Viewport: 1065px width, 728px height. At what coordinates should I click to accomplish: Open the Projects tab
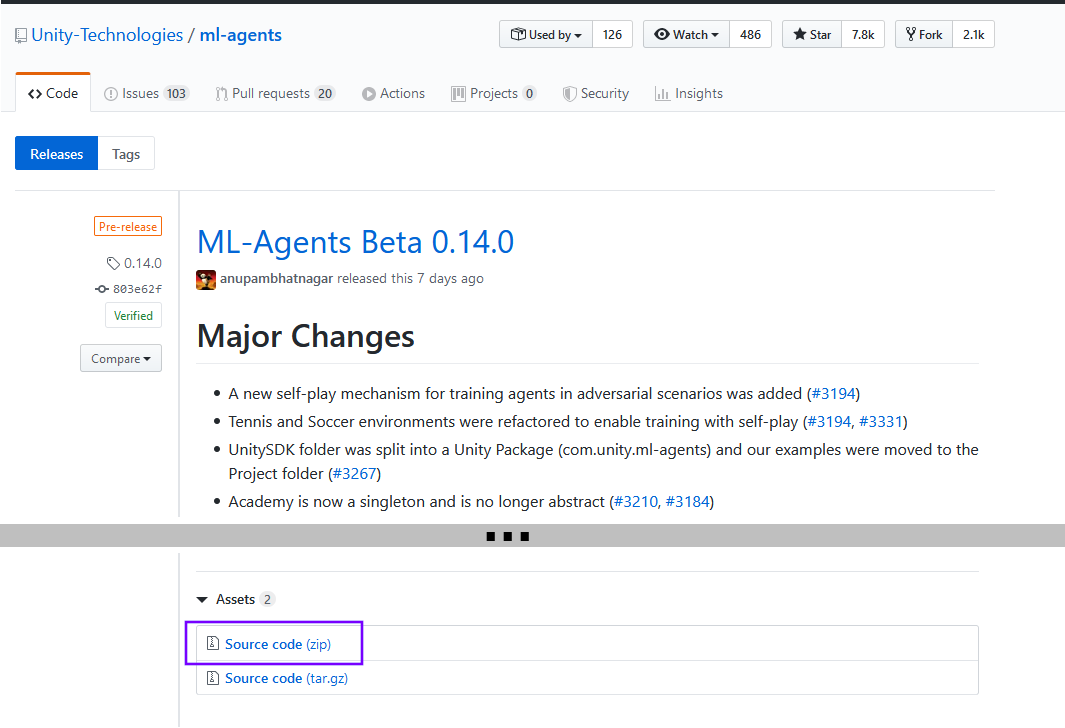[x=494, y=94]
